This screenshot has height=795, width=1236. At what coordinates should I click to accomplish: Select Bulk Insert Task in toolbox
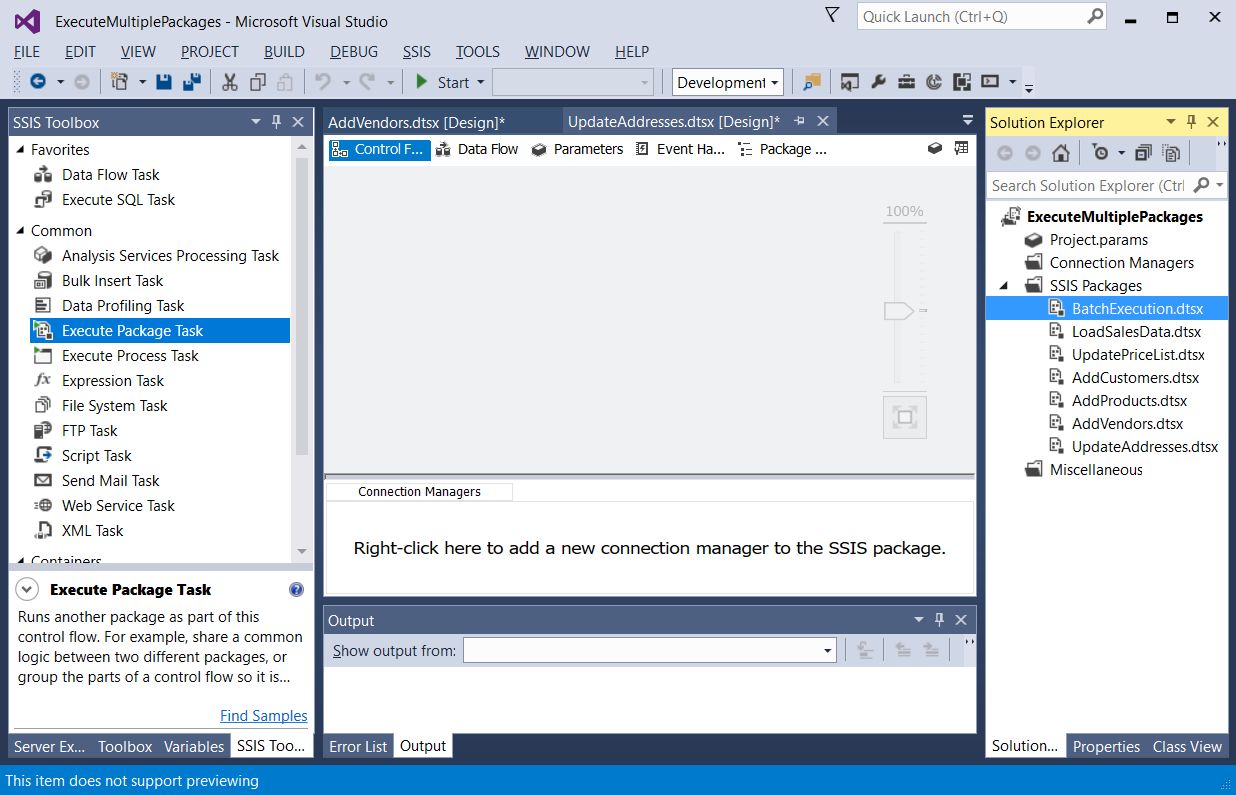coord(160,280)
